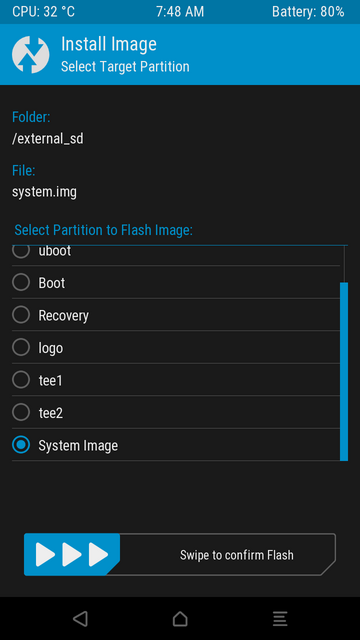Screen dimensions: 360x640
Task: Tap the back navigation triangle icon
Action: pos(80,619)
